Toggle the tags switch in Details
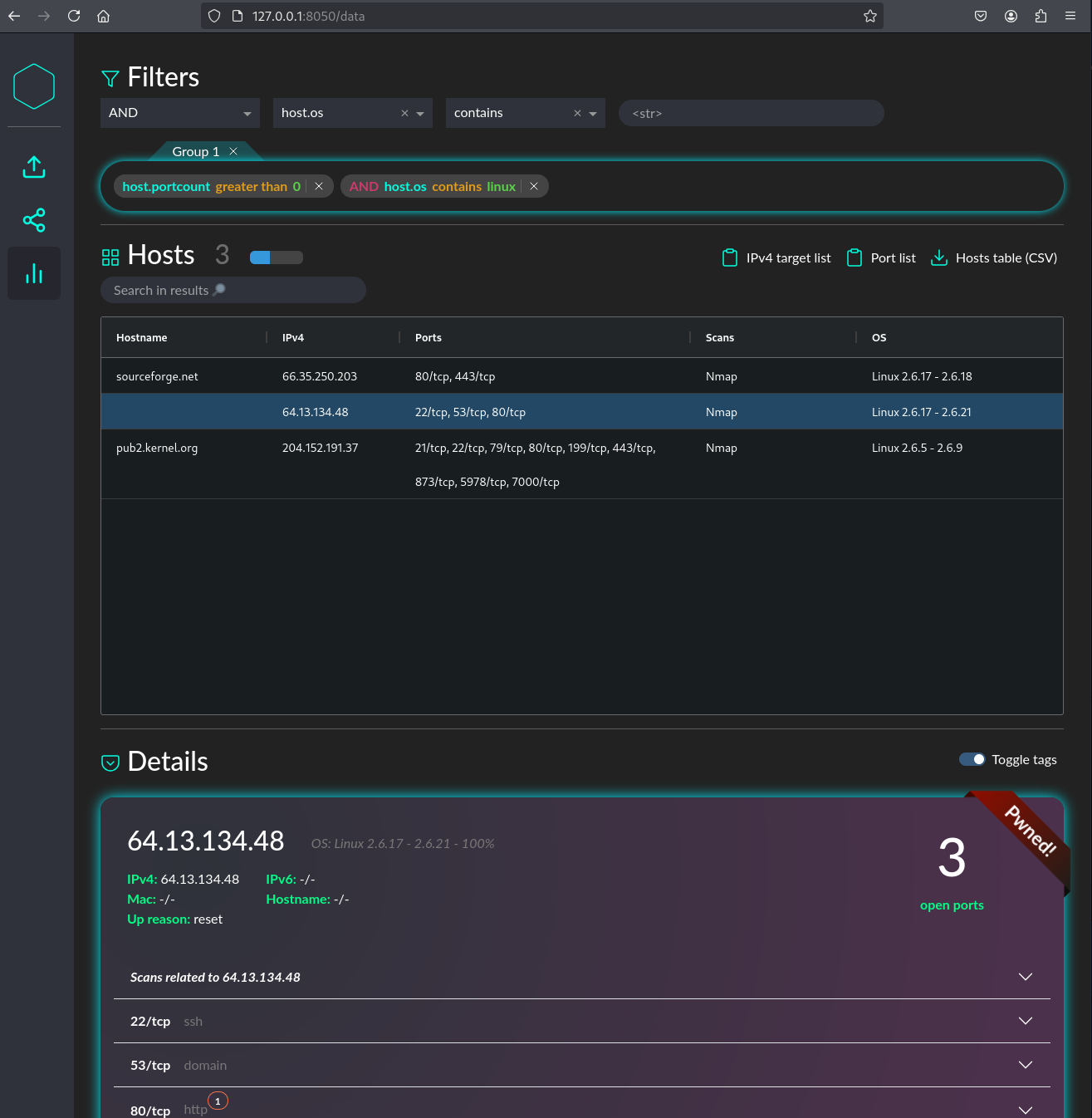The height and width of the screenshot is (1118, 1092). click(x=972, y=760)
